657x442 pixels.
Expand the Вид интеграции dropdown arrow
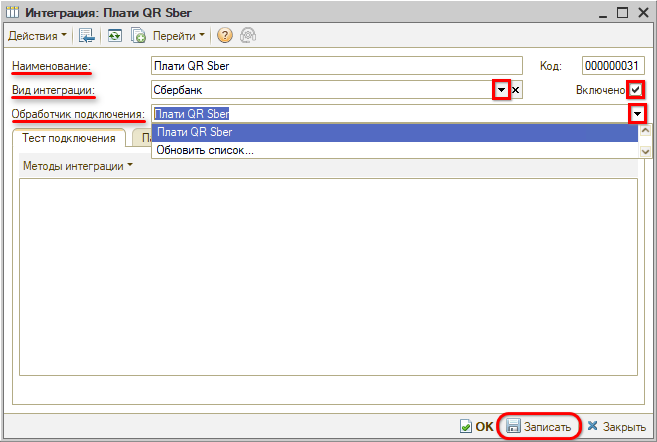pyautogui.click(x=501, y=90)
